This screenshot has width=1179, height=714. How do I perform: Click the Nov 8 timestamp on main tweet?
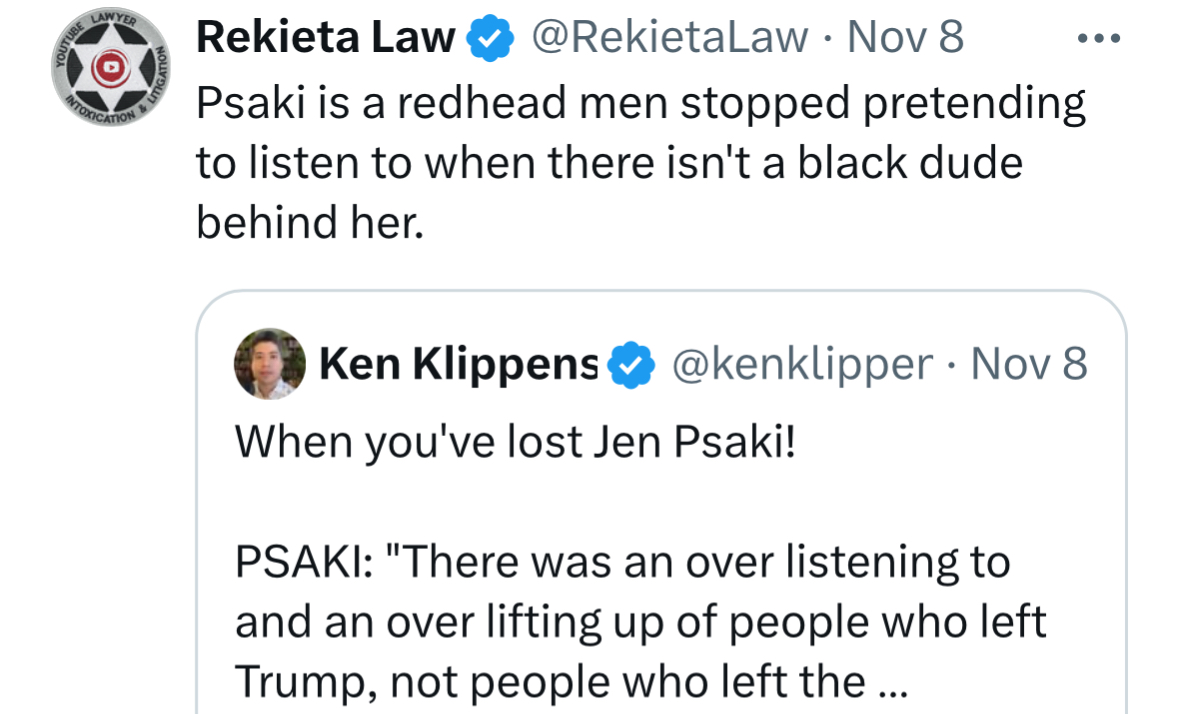pos(905,38)
